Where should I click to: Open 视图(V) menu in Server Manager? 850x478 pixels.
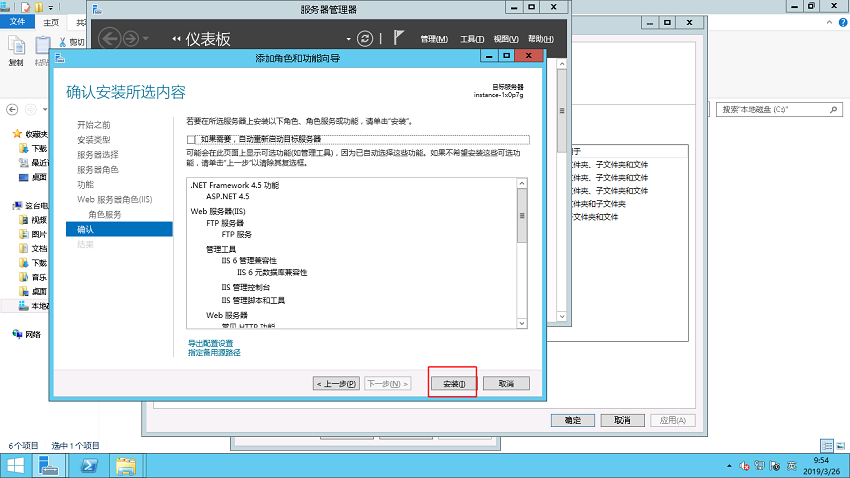pos(505,39)
